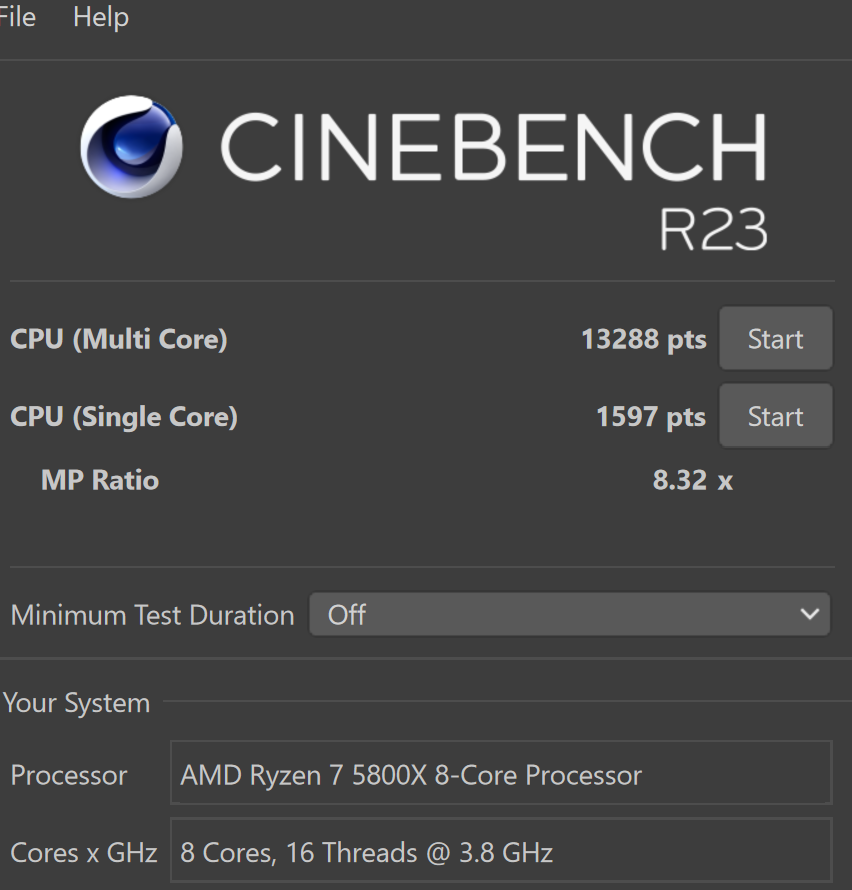852x890 pixels.
Task: Click the CINEBENCH title text
Action: coord(492,146)
